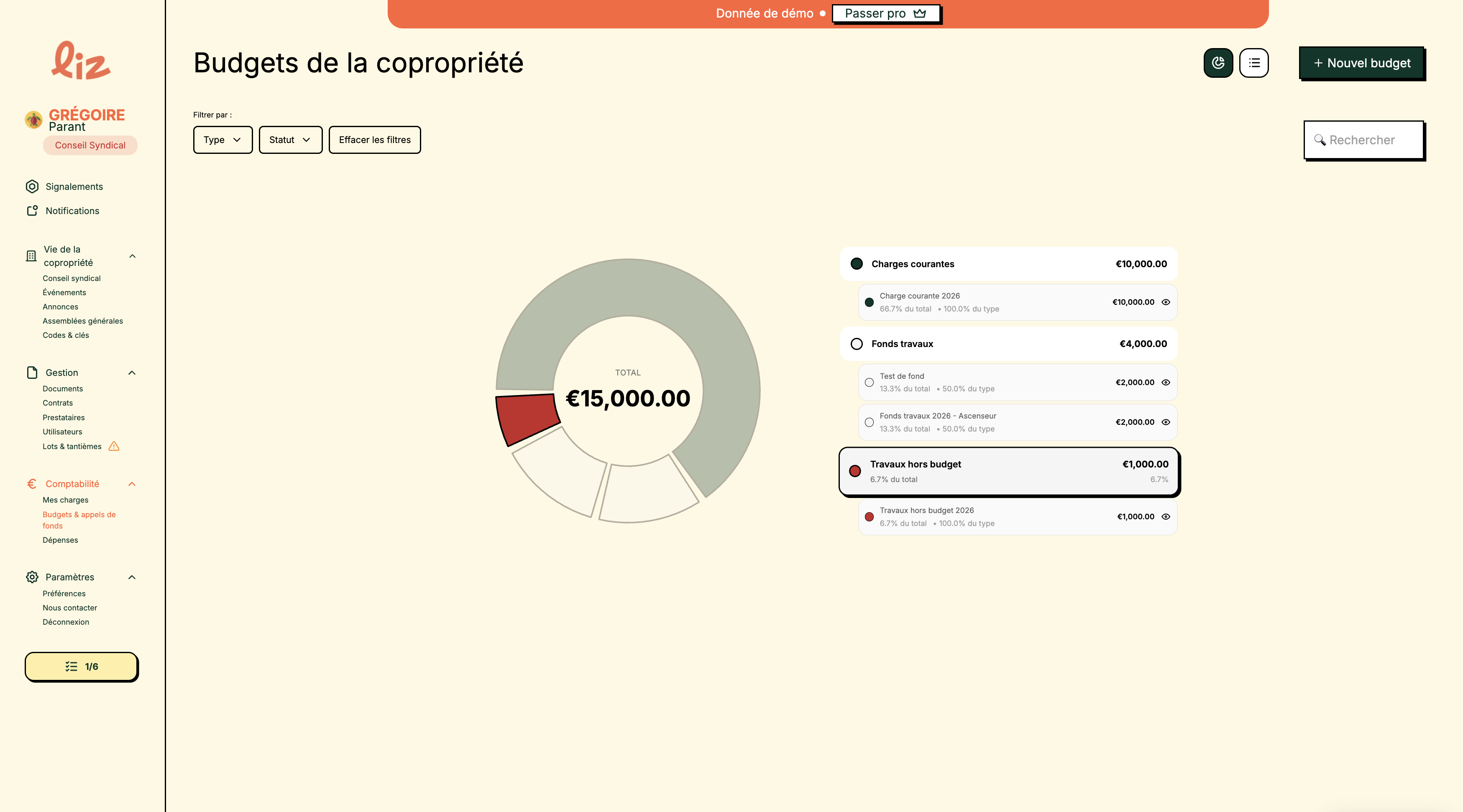Click the checklist icon in 1/6 button
The image size is (1463, 812).
71,666
